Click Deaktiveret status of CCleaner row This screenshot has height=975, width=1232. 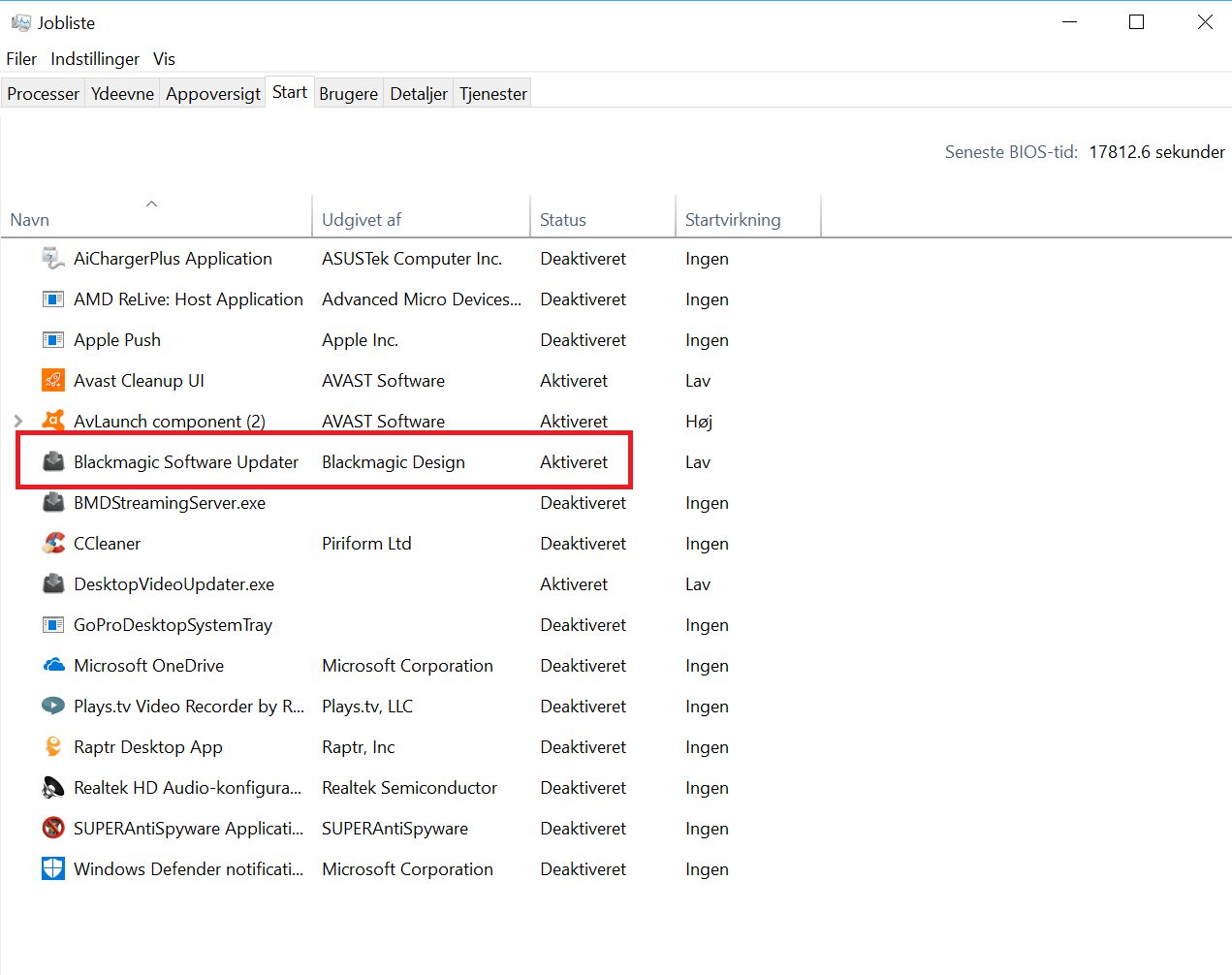584,544
